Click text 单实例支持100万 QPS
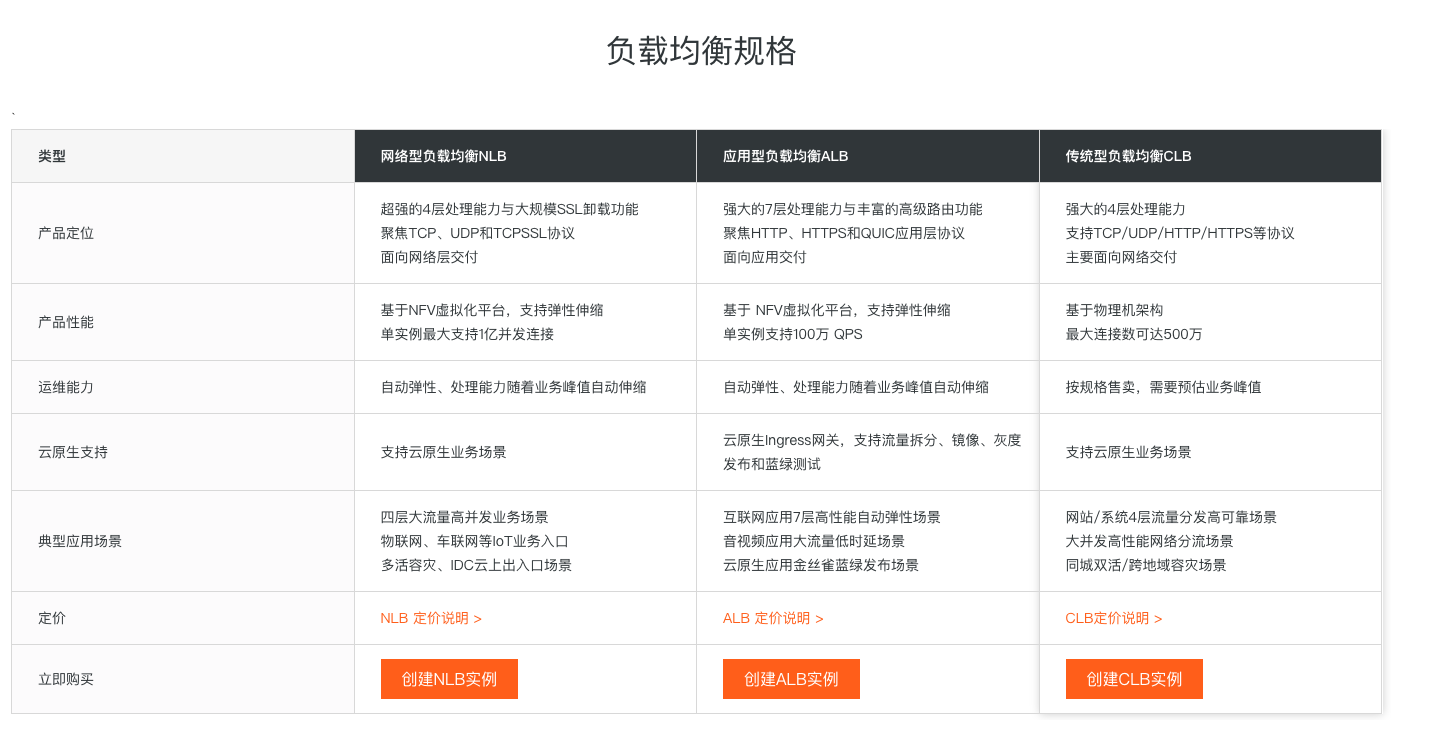This screenshot has width=1439, height=735. [793, 334]
